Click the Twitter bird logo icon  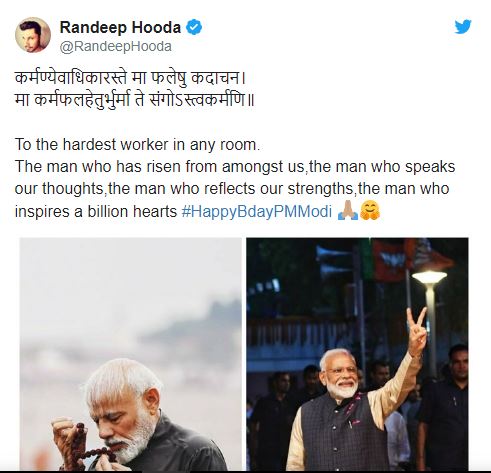coord(463,26)
